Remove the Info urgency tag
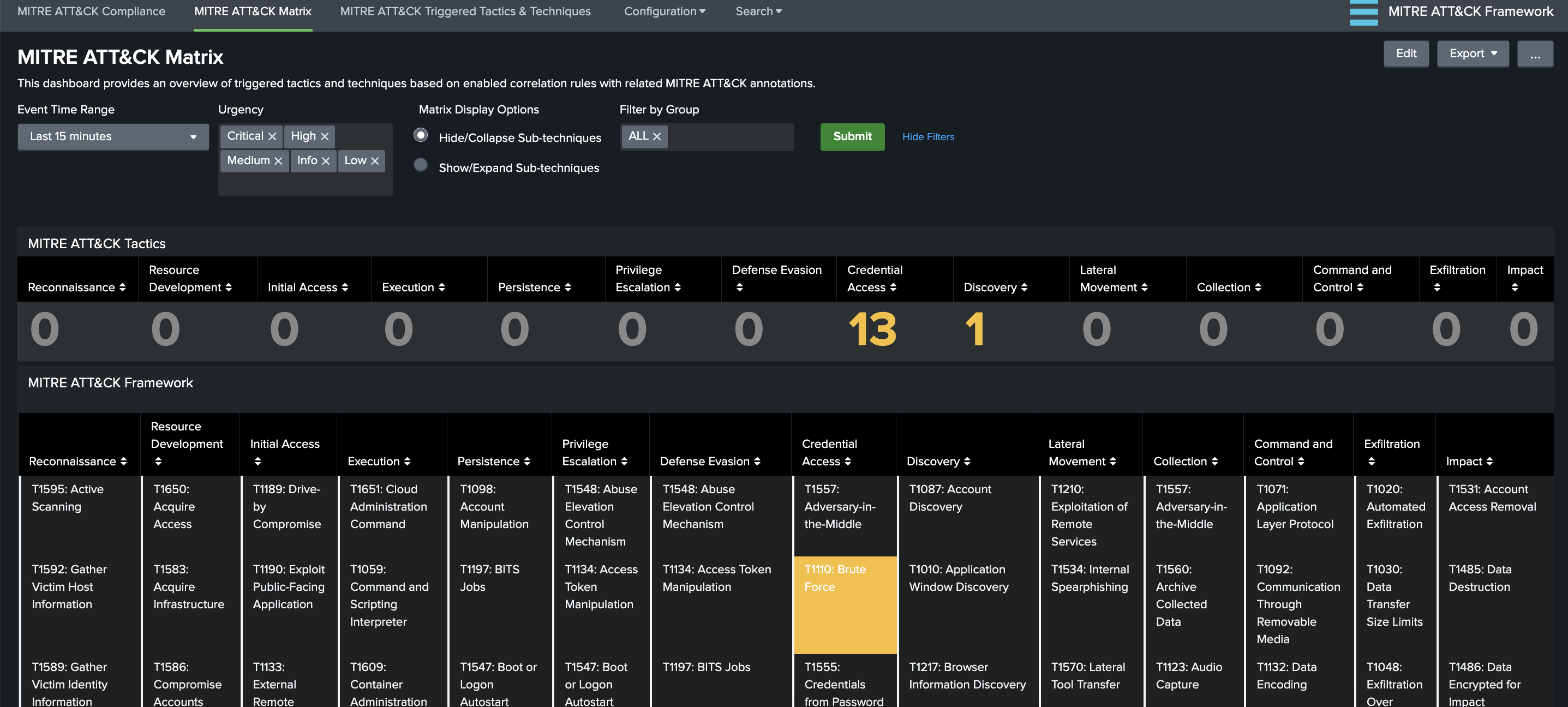1568x707 pixels. (x=326, y=160)
